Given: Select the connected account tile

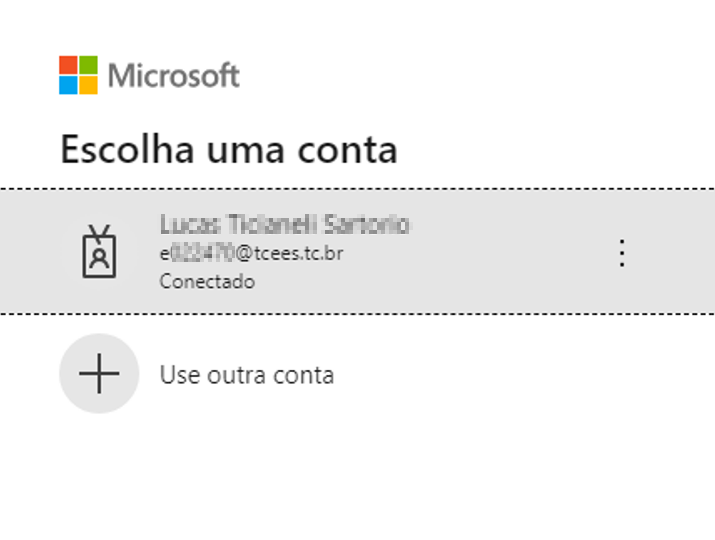Looking at the screenshot, I should (x=358, y=251).
